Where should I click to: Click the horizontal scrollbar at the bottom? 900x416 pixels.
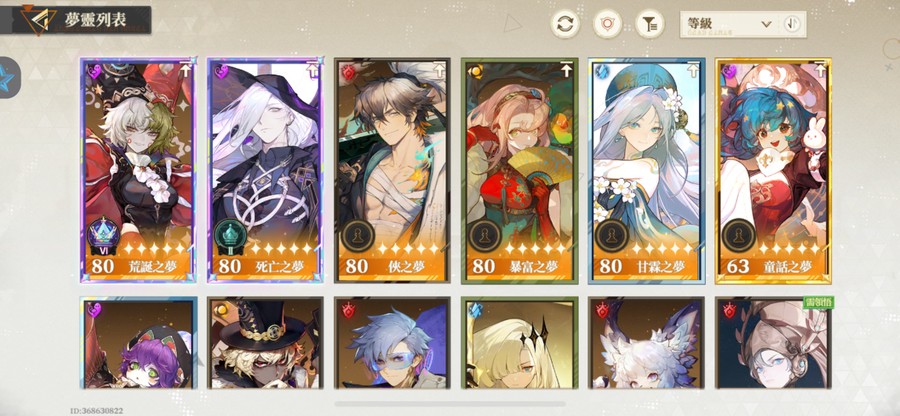[x=450, y=404]
